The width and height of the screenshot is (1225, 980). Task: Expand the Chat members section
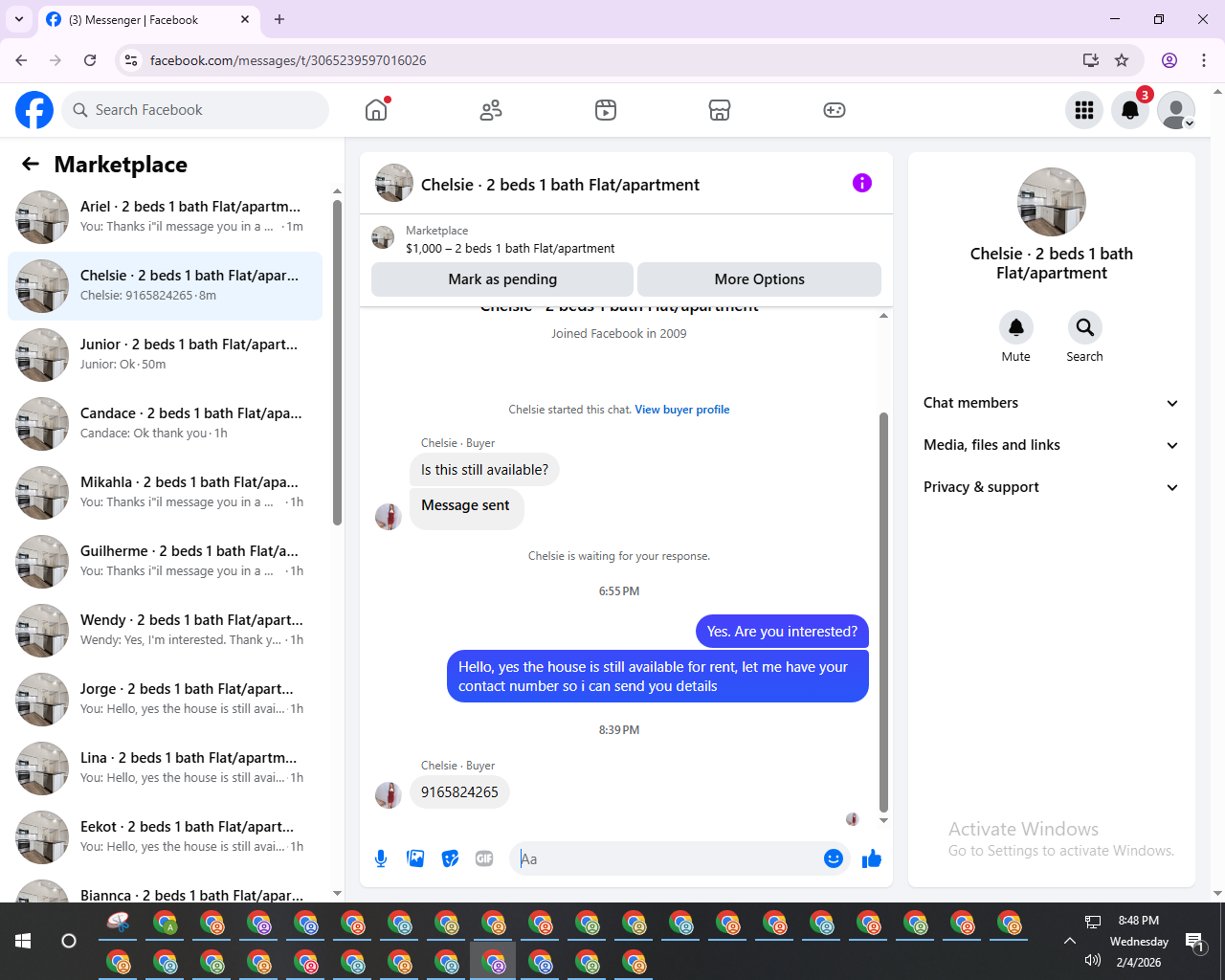[x=1051, y=403]
